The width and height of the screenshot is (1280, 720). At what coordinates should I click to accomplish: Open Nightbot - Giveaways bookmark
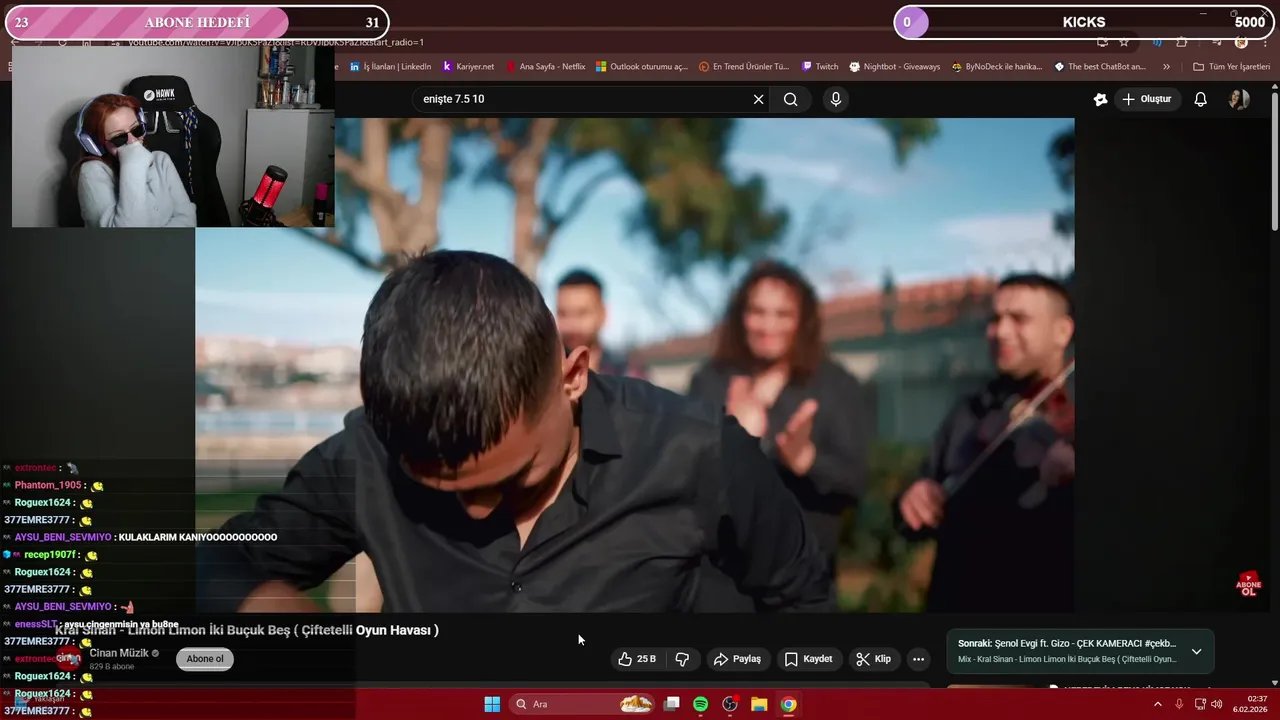click(895, 67)
